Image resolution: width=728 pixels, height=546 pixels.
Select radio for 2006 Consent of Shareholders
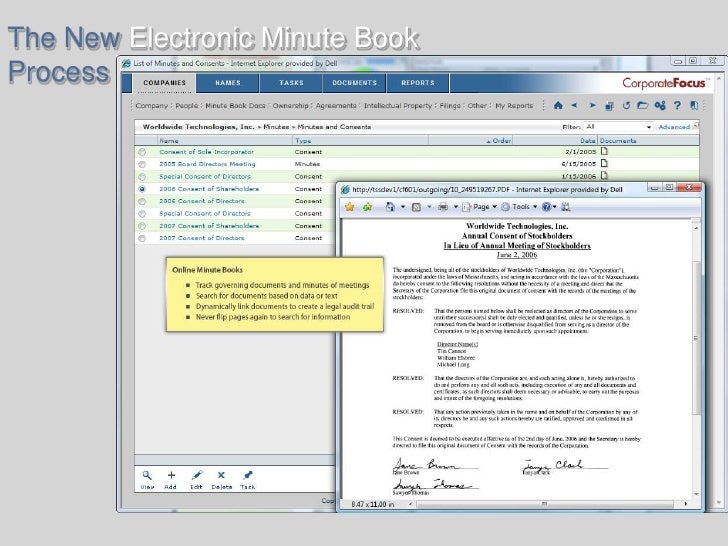click(142, 189)
